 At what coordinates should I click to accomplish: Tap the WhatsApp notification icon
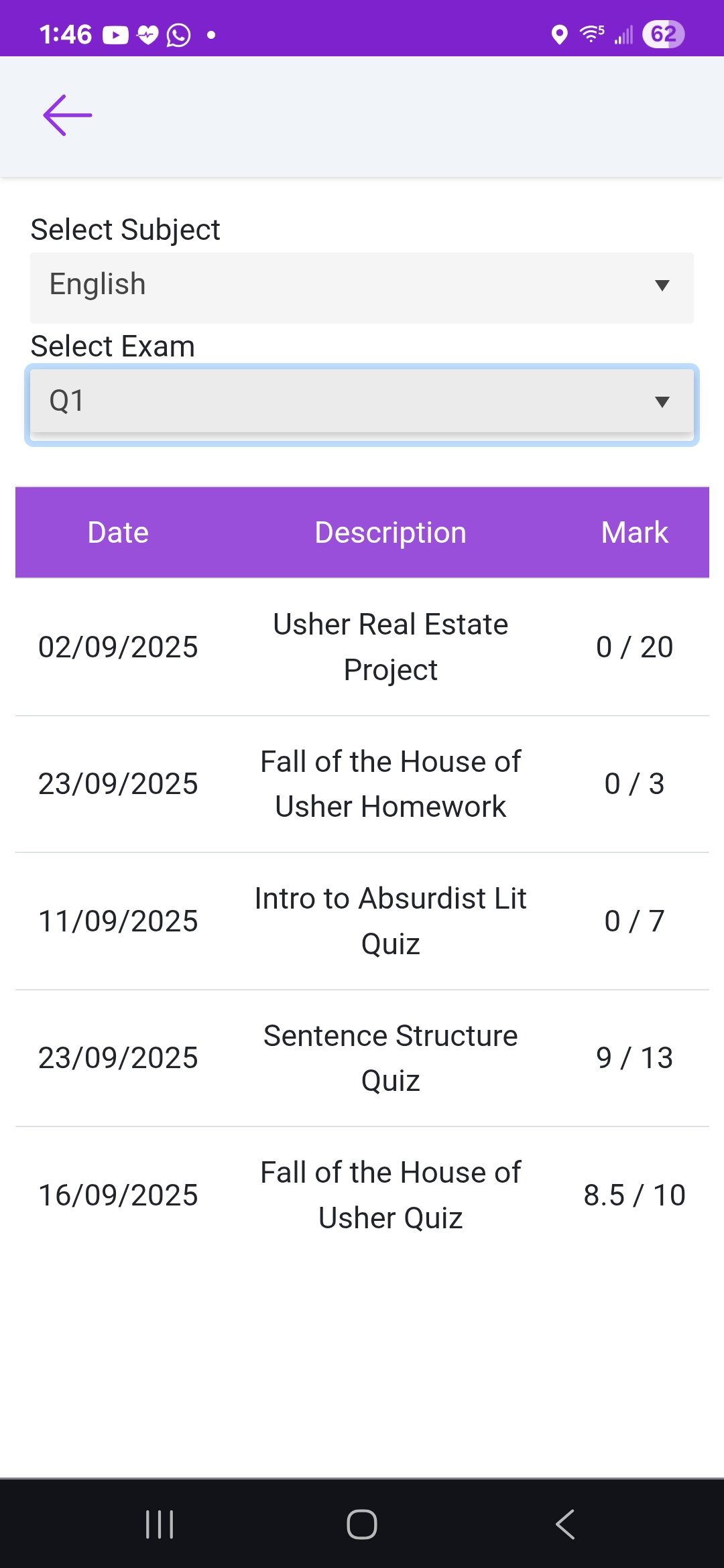coord(178,35)
